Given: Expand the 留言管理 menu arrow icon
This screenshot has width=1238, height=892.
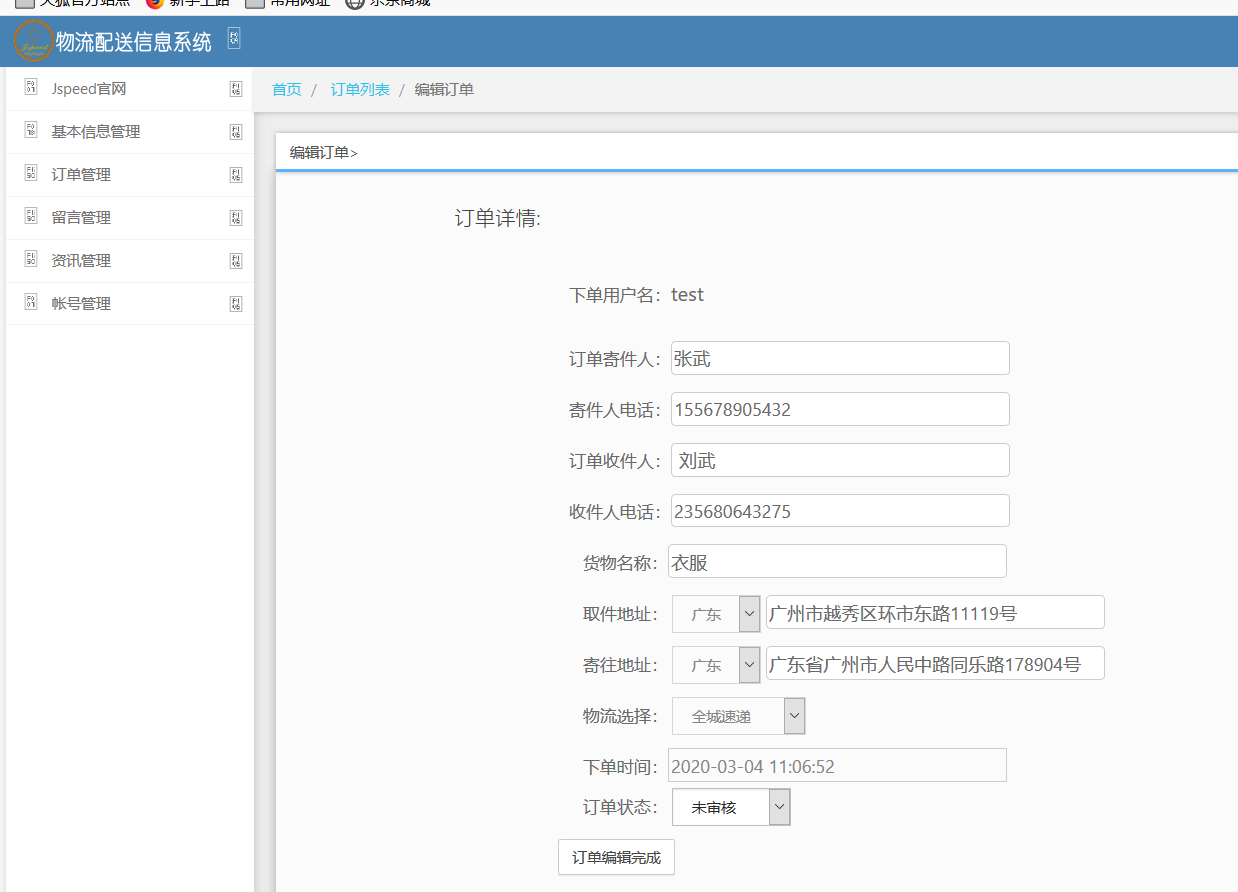Looking at the screenshot, I should [236, 218].
